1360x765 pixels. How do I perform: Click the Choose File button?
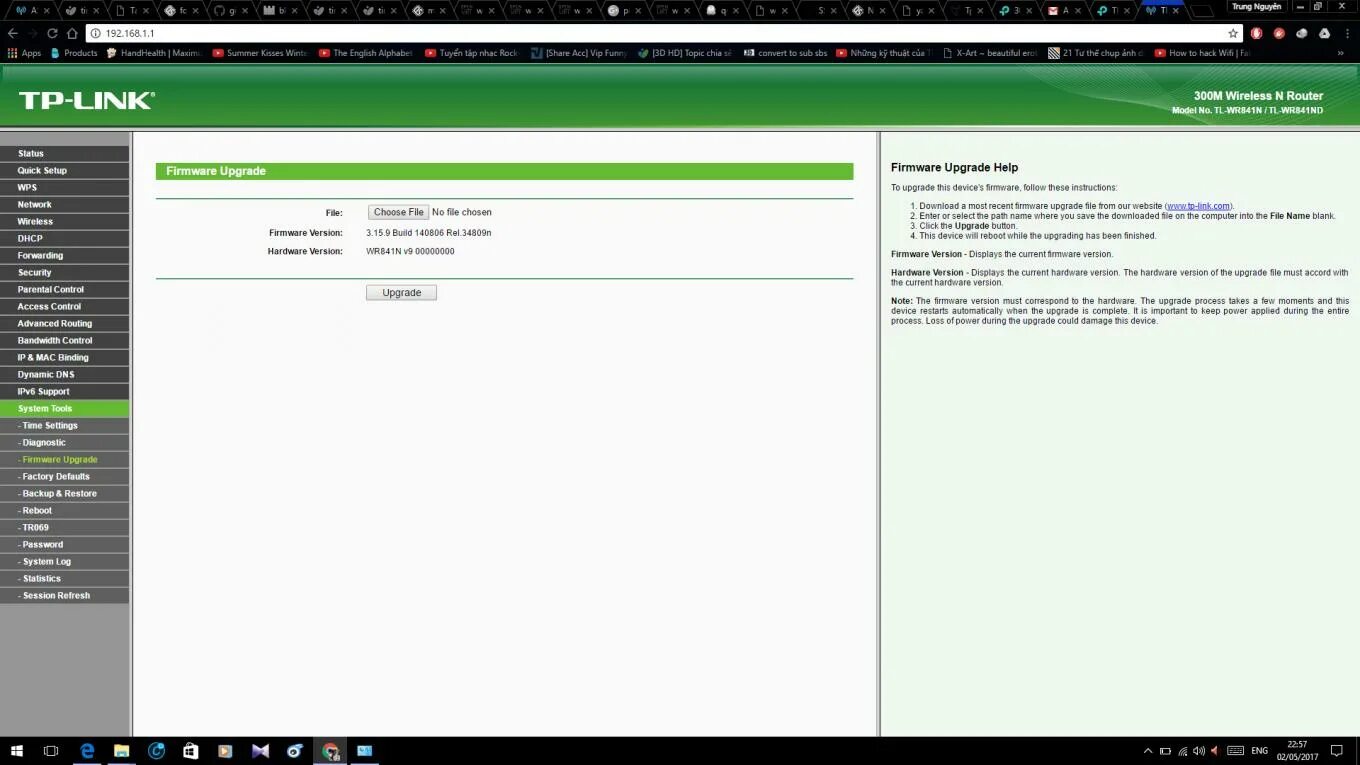[x=398, y=212]
